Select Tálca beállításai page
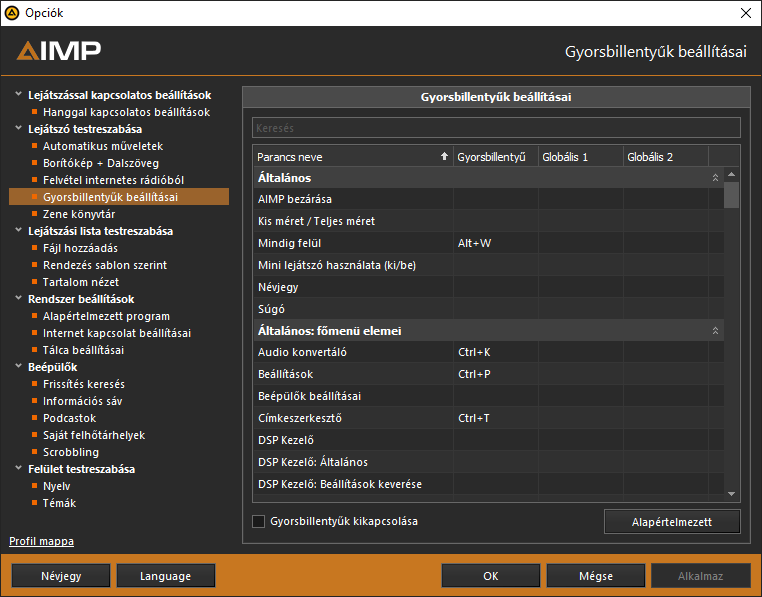Image resolution: width=762 pixels, height=597 pixels. coord(83,351)
